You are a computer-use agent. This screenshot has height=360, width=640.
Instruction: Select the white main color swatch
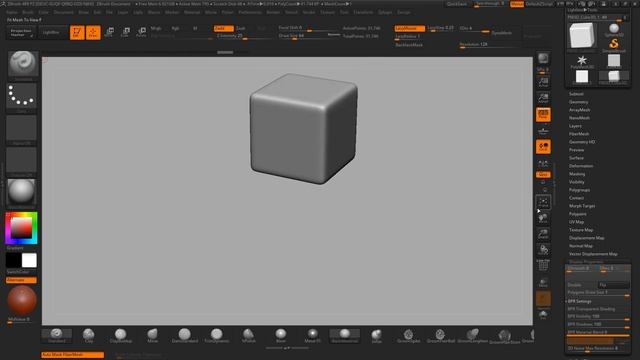[29, 260]
